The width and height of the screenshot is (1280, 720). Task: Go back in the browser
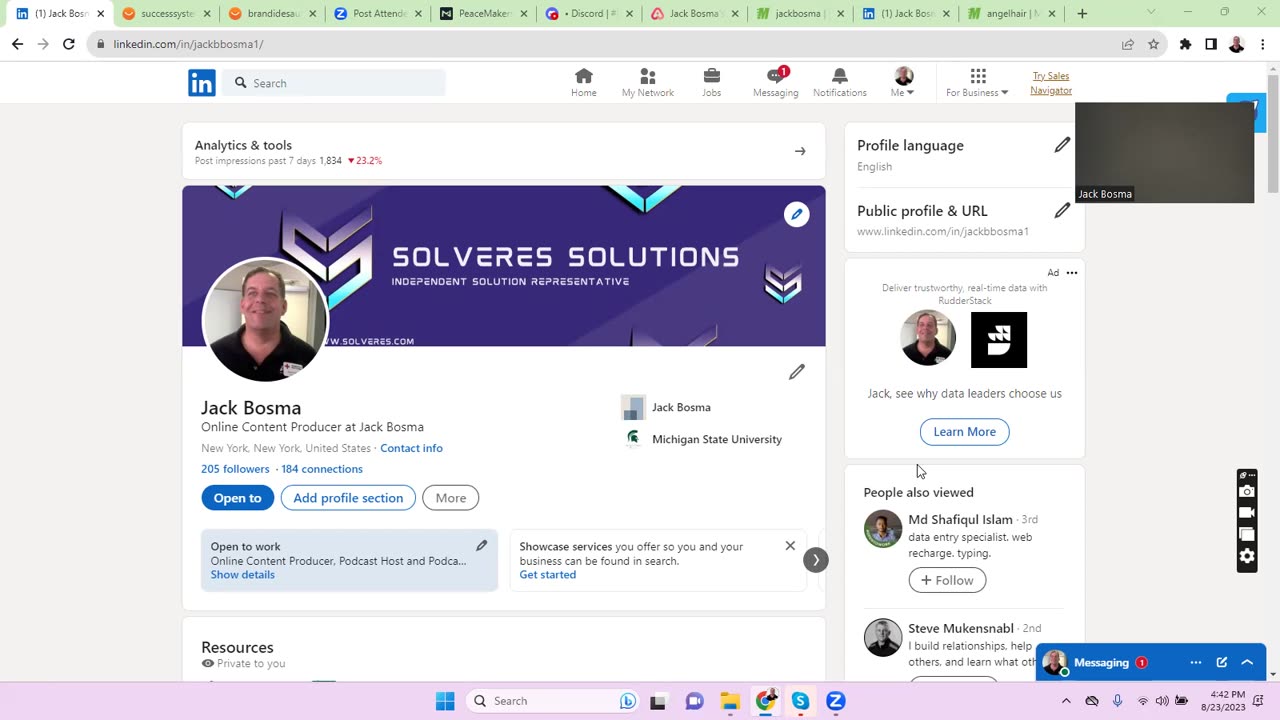coord(17,44)
